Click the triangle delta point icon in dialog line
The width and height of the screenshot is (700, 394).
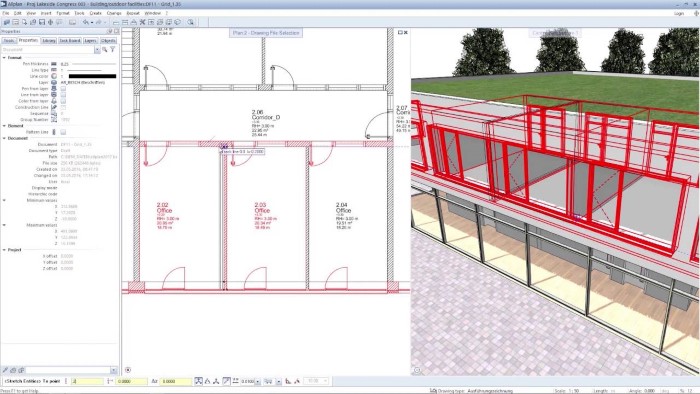click(208, 382)
